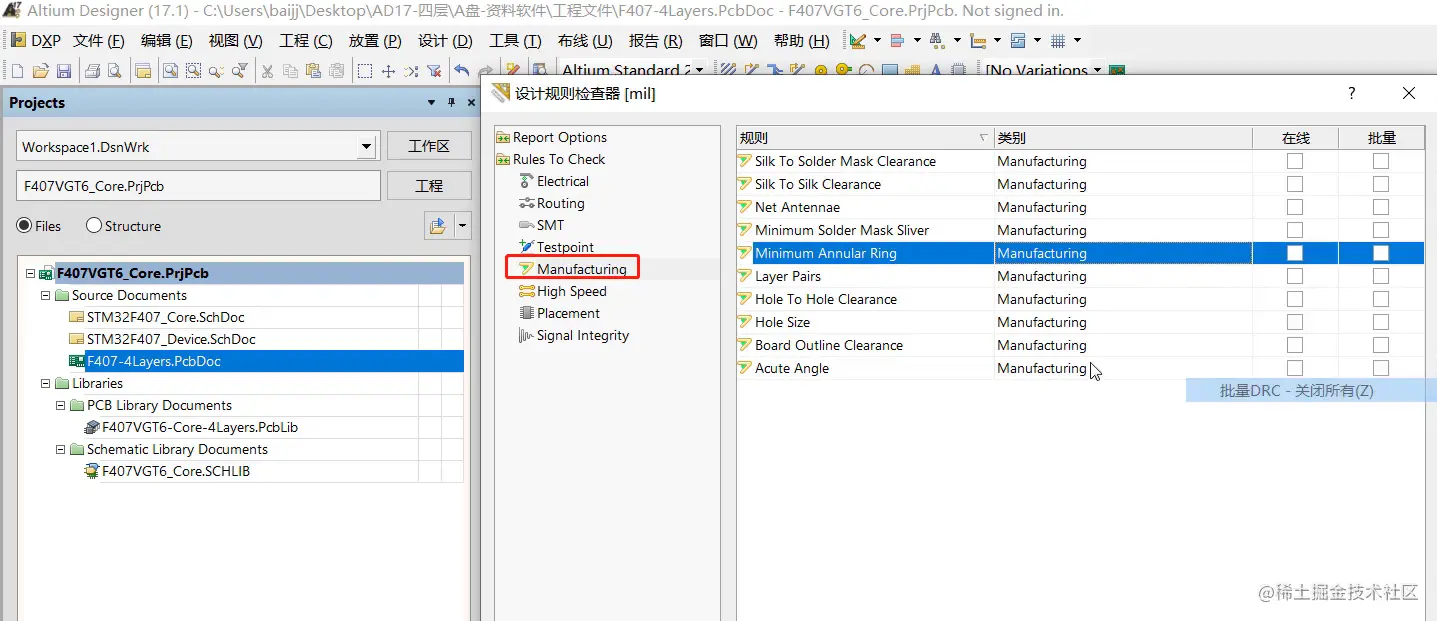1437x621 pixels.
Task: Click the Move selection cross icon
Action: 388,71
